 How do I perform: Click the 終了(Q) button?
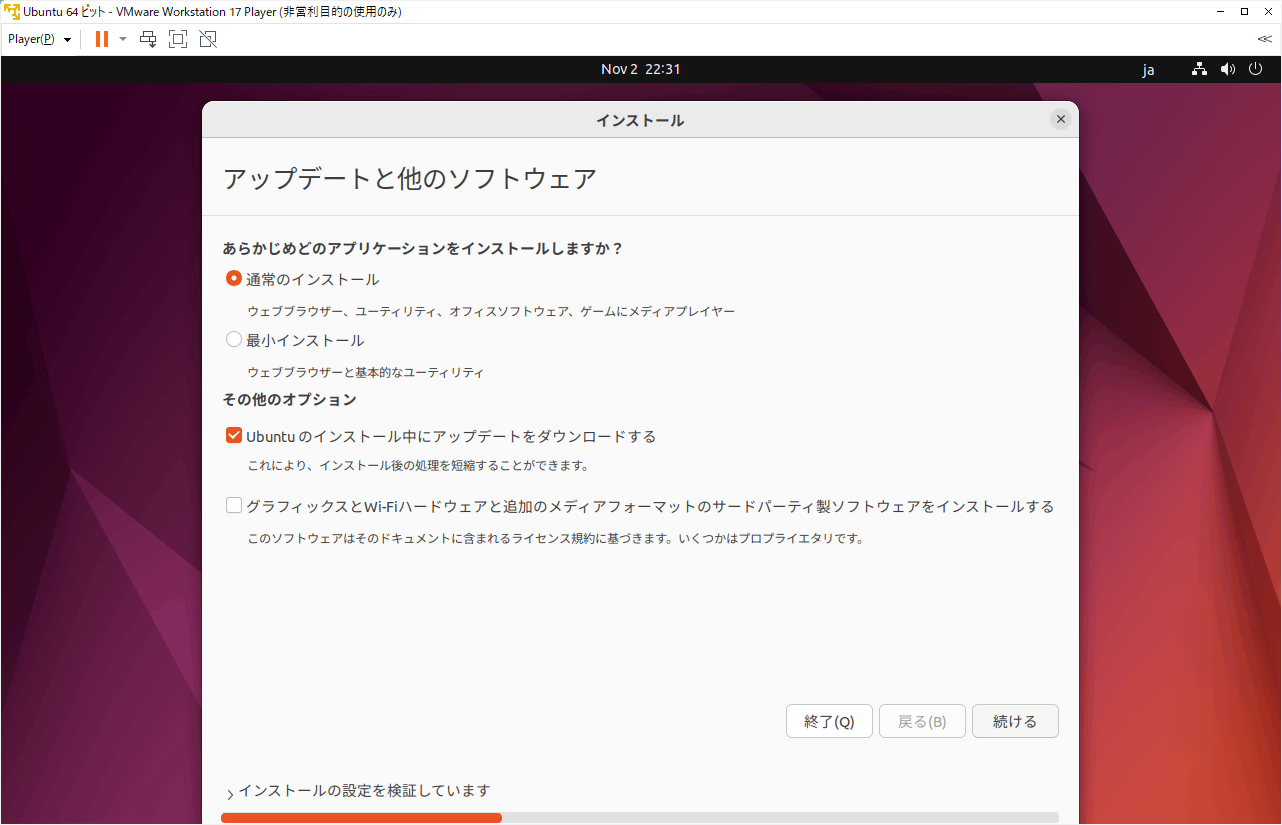tap(829, 722)
